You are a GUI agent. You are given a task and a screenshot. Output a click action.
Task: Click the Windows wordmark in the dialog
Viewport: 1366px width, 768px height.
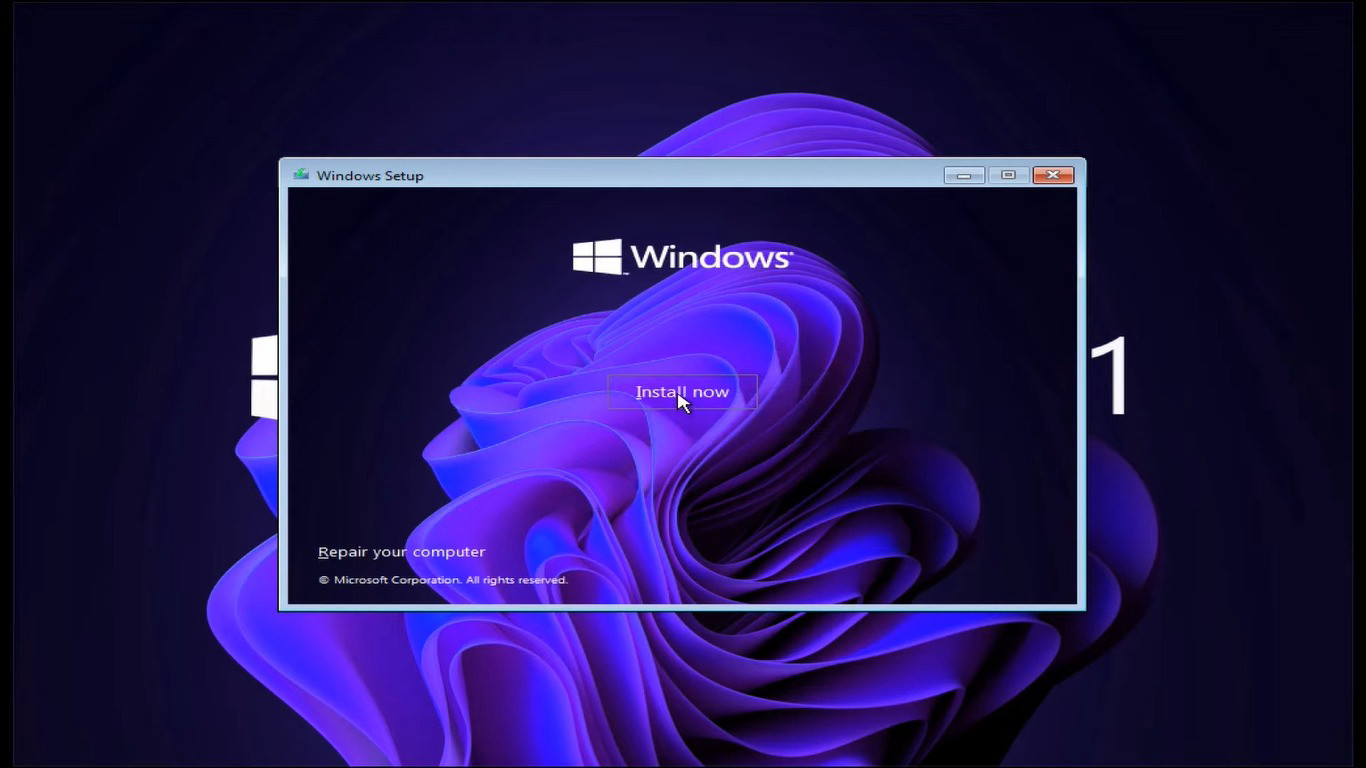coord(713,256)
